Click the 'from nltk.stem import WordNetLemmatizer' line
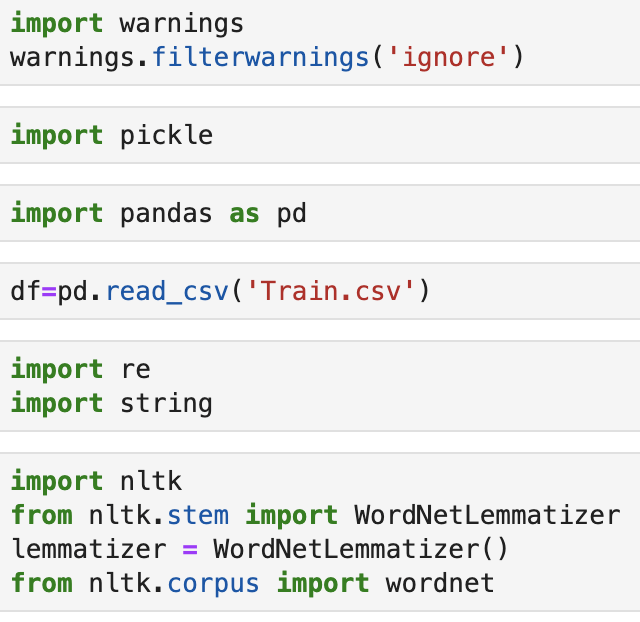This screenshot has height=622, width=640. coord(315,515)
